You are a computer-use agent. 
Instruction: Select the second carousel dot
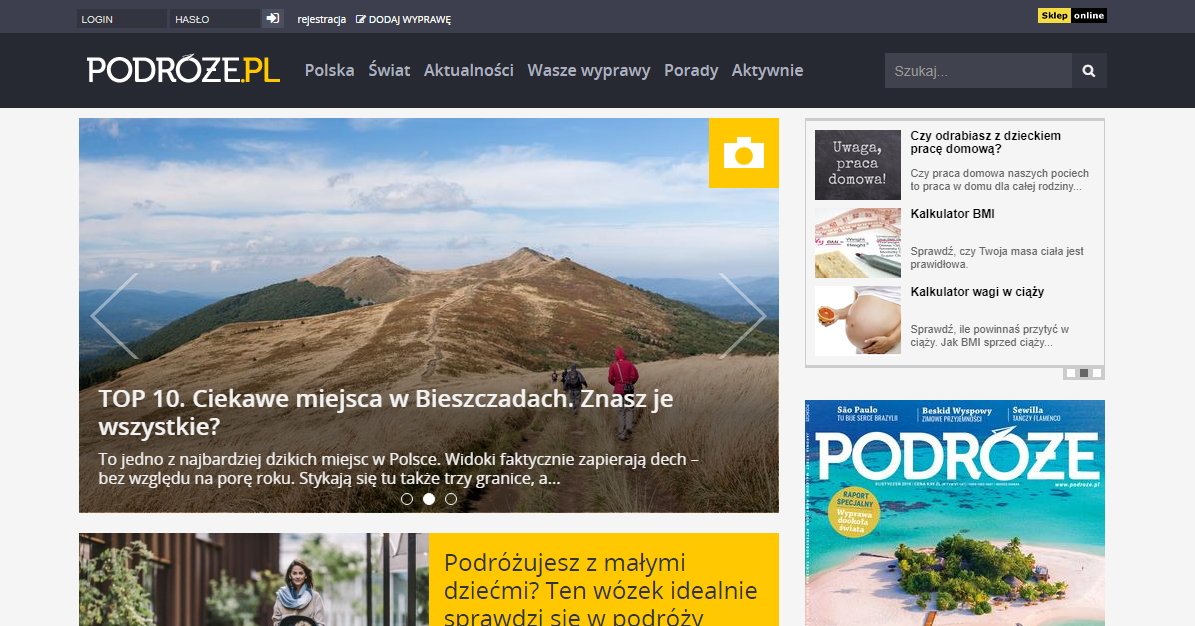[x=429, y=499]
